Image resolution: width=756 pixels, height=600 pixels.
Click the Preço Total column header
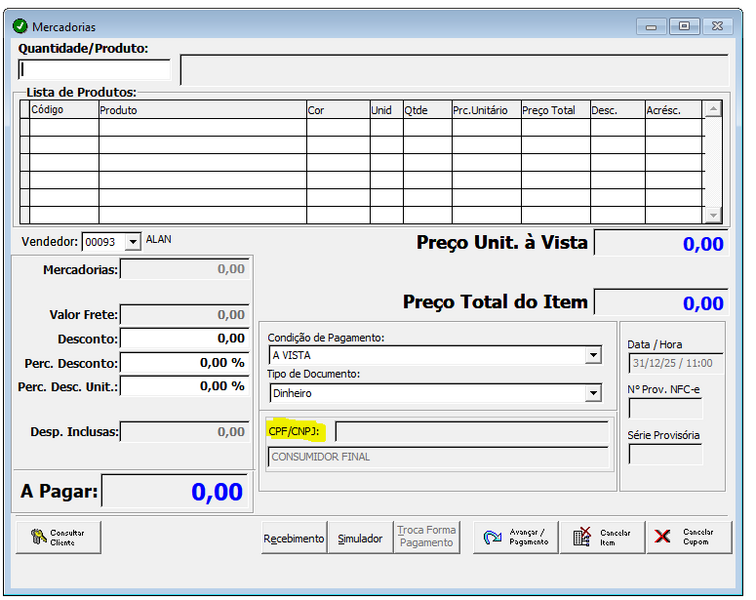[554, 110]
